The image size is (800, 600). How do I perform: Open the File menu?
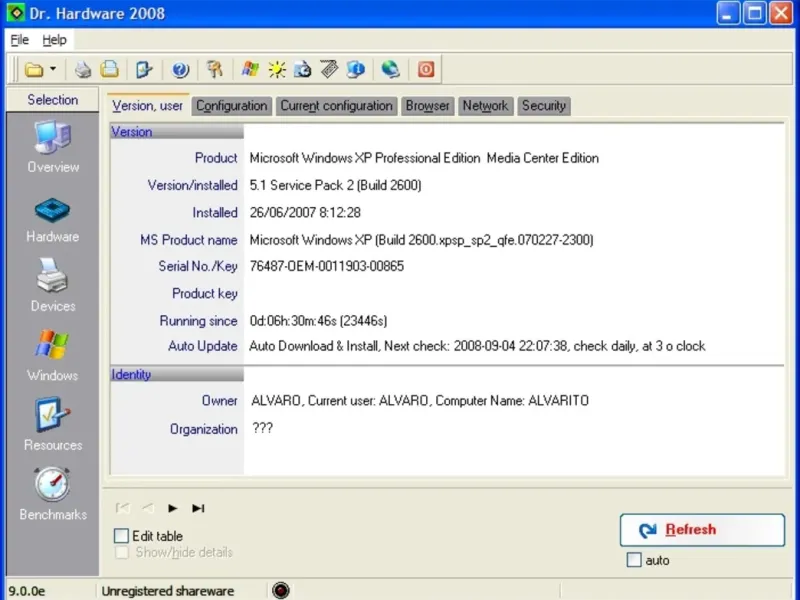[20, 40]
